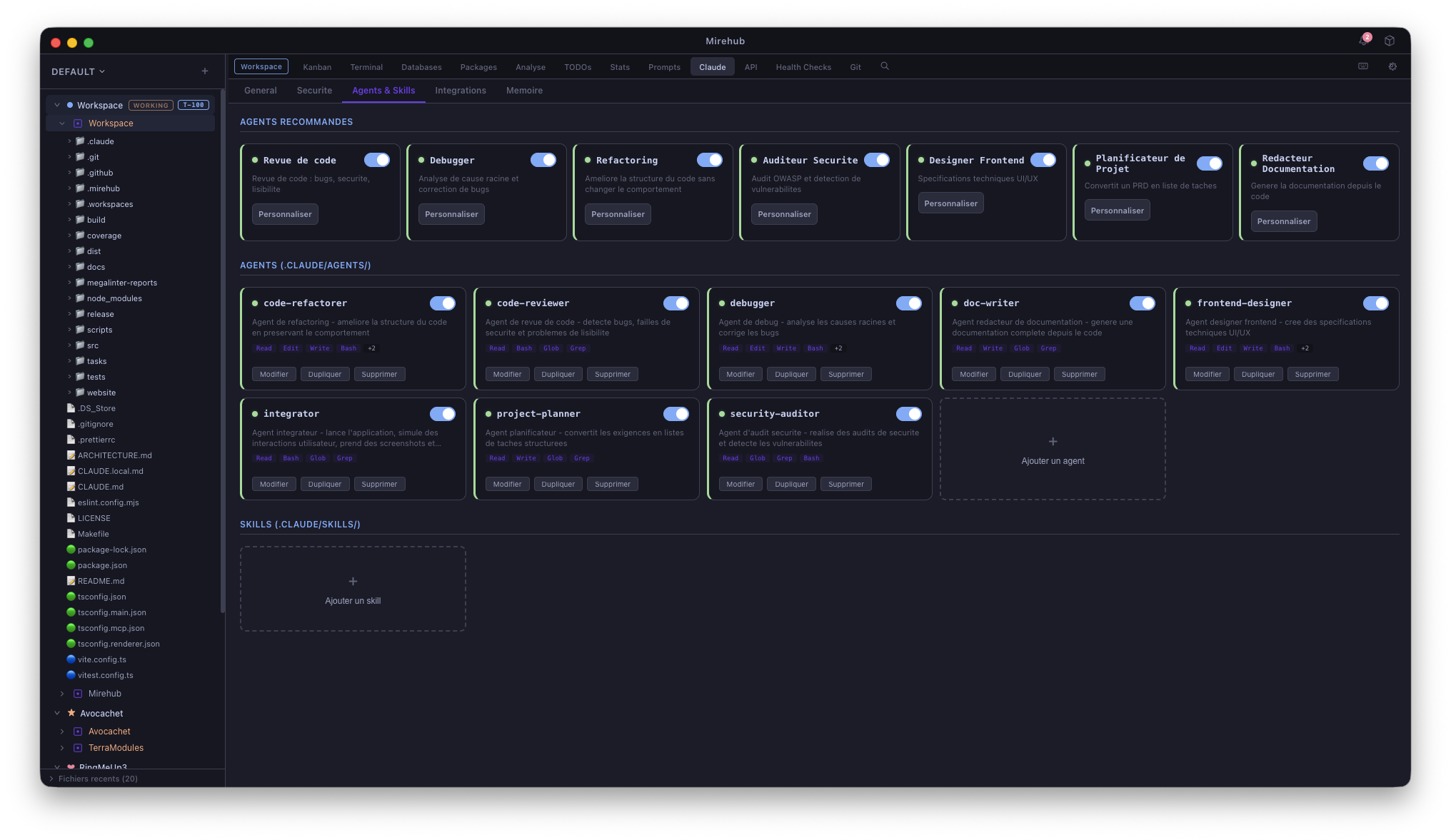
Task: Click the plus icon in Ajouter un agent
Action: pos(1053,442)
